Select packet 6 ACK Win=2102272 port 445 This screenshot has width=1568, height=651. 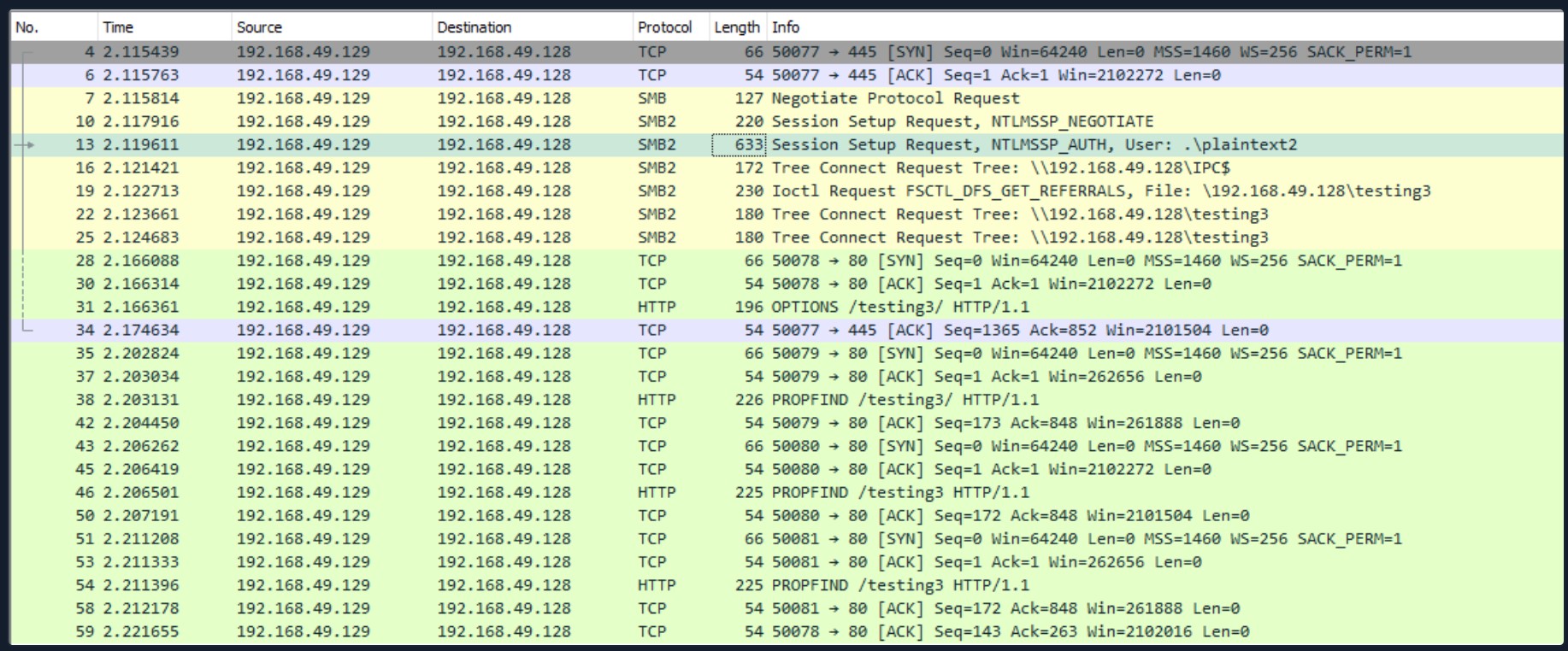click(x=787, y=75)
